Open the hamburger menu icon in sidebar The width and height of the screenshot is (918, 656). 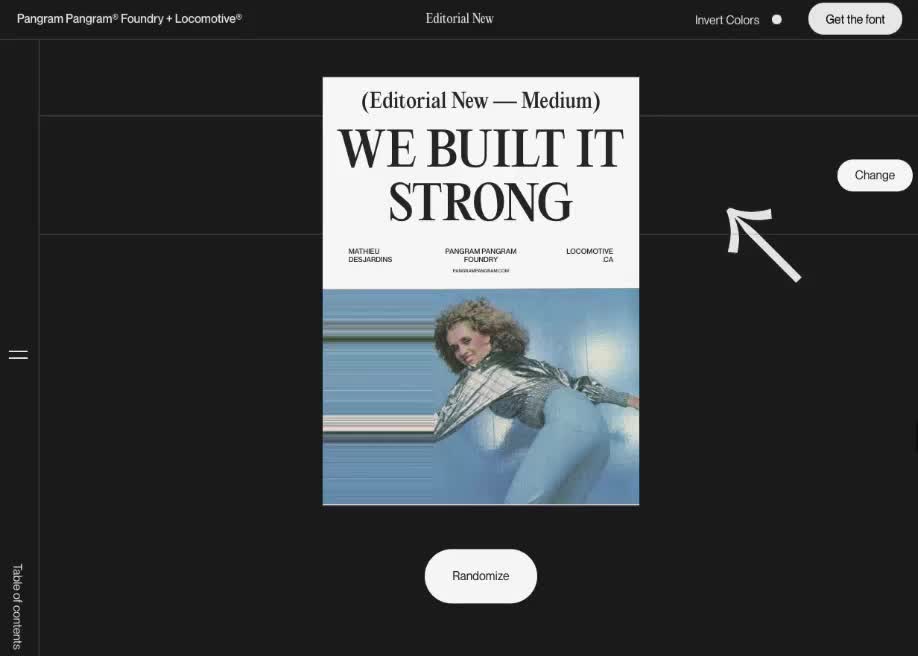tap(18, 354)
